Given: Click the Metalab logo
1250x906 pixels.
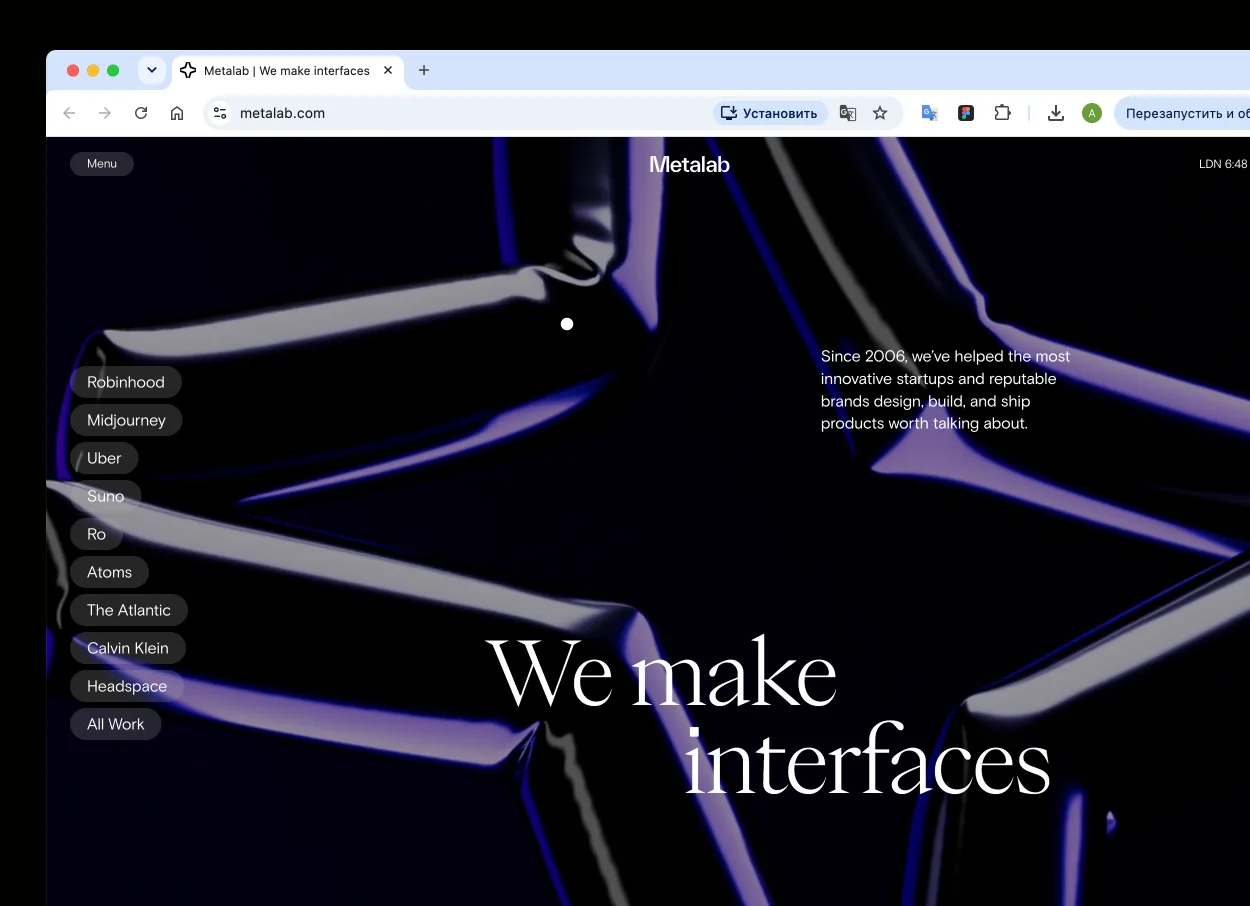Looking at the screenshot, I should (689, 164).
